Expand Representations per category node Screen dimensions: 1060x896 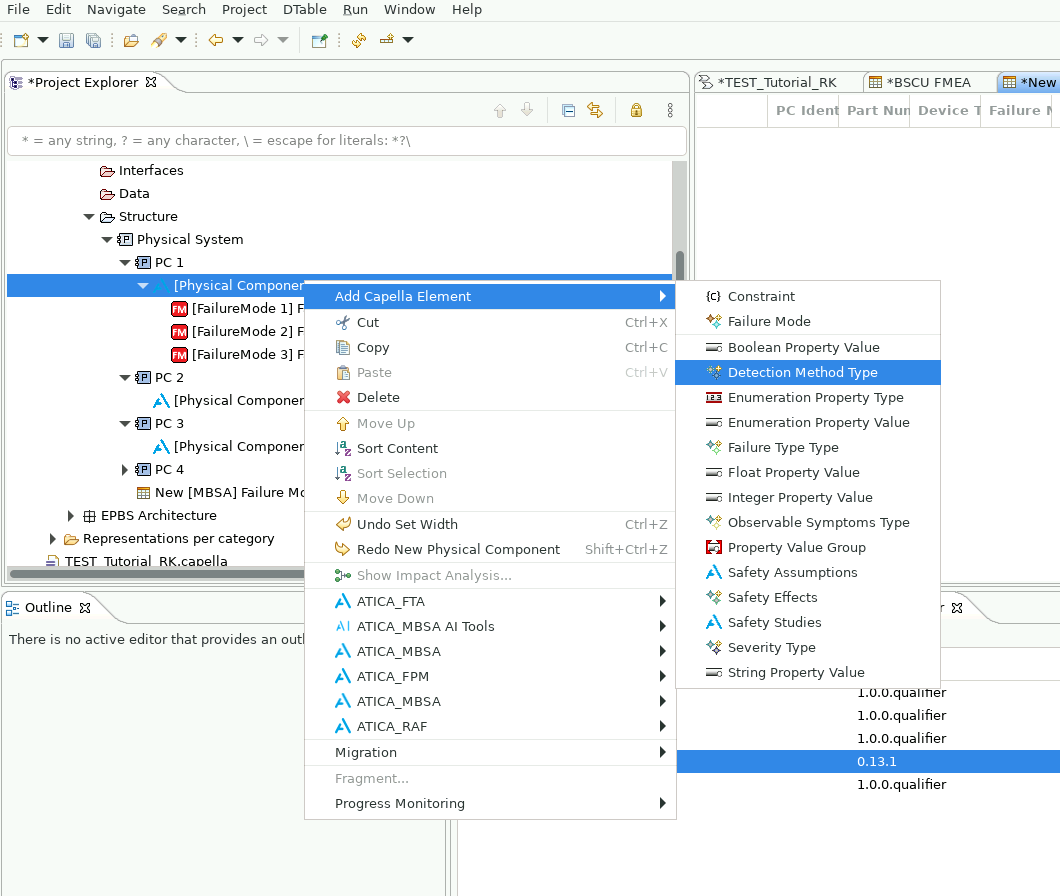tap(53, 539)
